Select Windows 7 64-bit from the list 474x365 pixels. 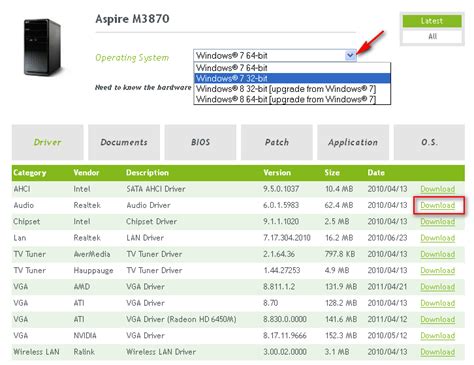point(292,68)
